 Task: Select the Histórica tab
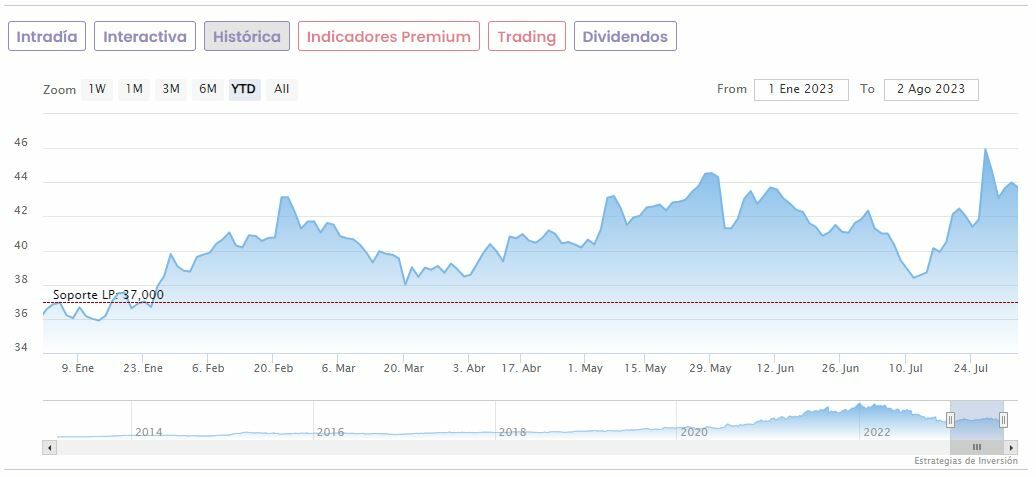pos(247,37)
